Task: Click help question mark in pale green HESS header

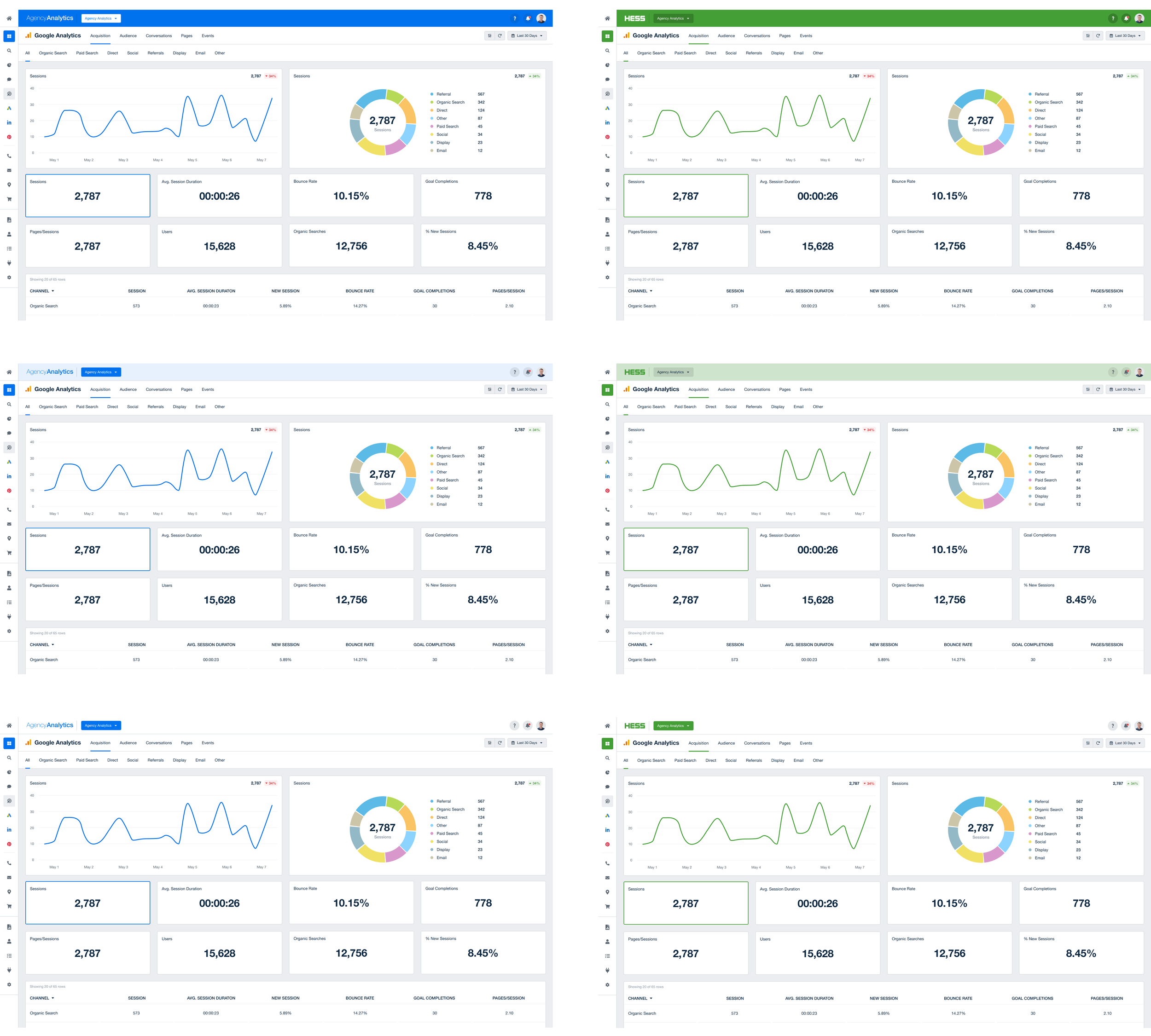Action: pyautogui.click(x=1113, y=372)
